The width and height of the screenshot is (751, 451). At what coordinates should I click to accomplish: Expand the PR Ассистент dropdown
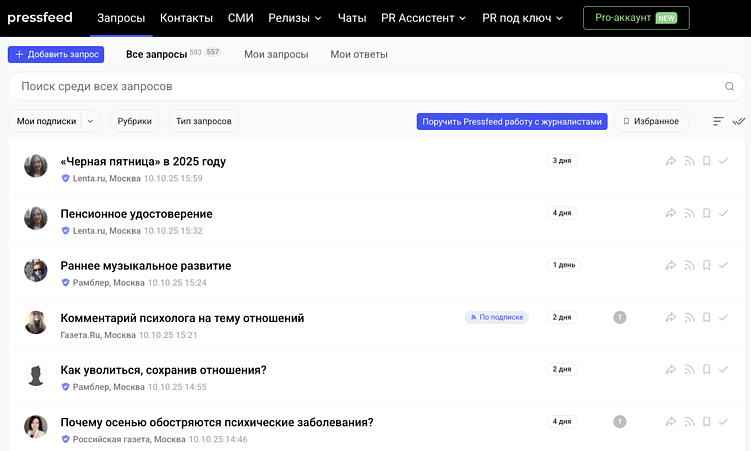423,18
